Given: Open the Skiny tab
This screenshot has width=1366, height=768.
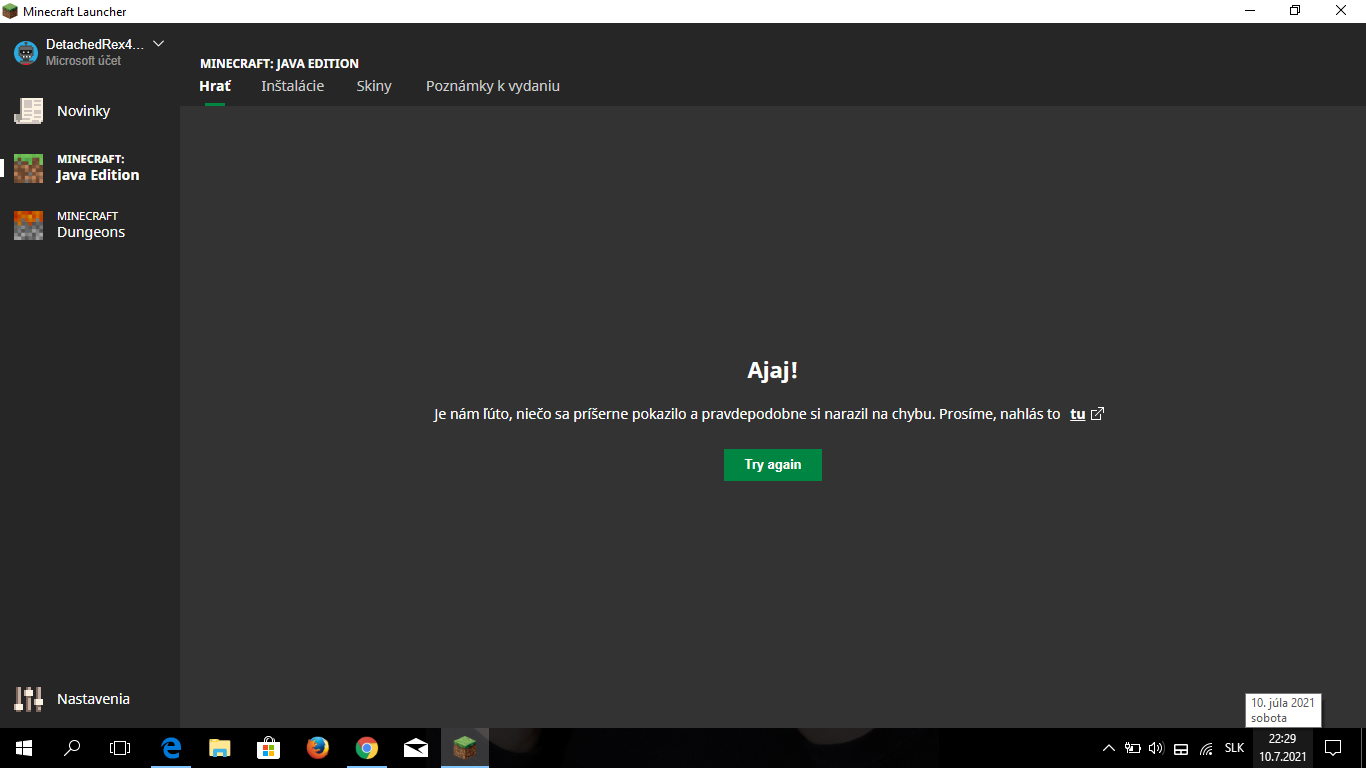Looking at the screenshot, I should coord(374,86).
